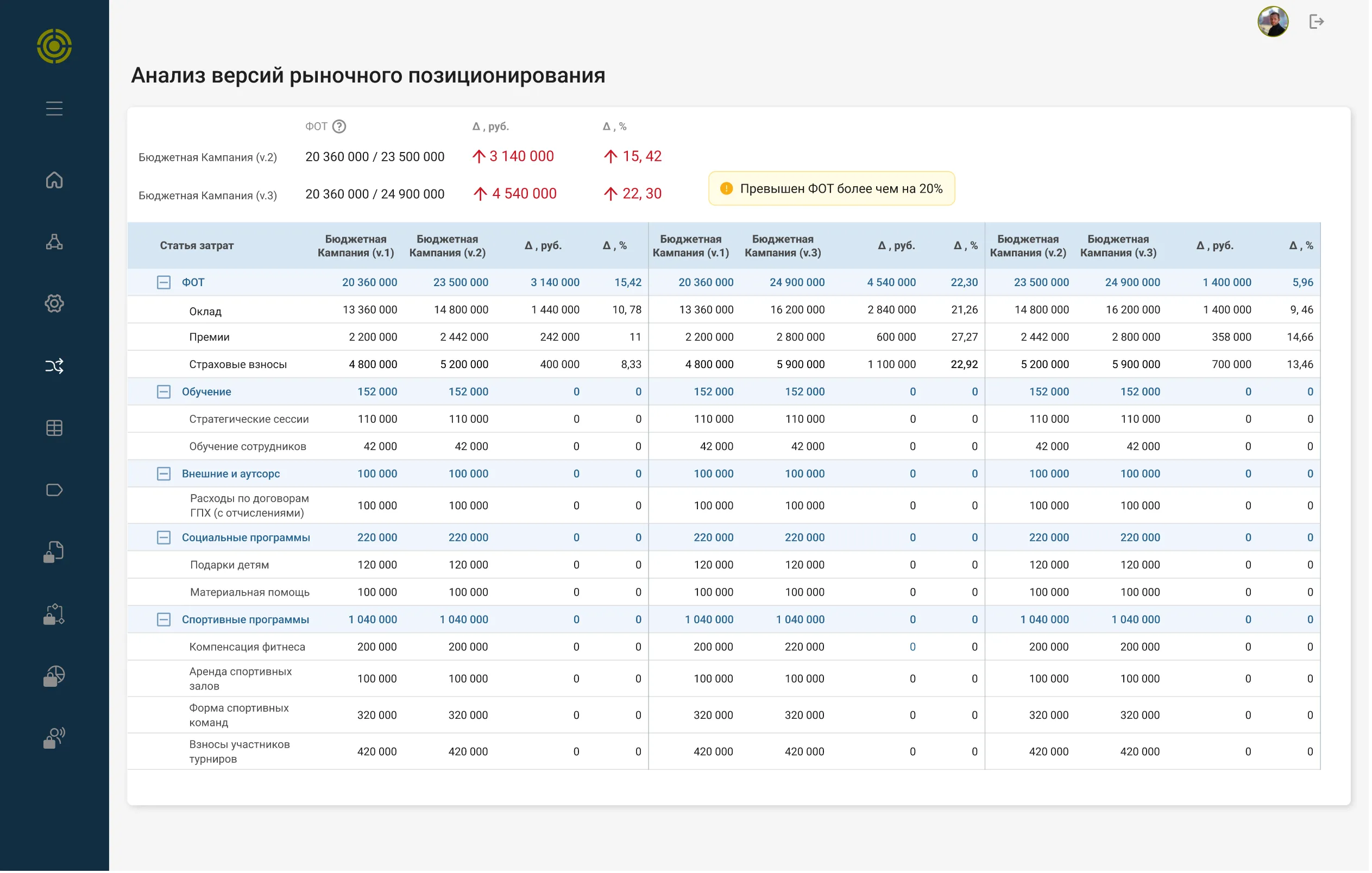
Task: Collapse the Внешние и аутсорс group
Action: point(163,474)
